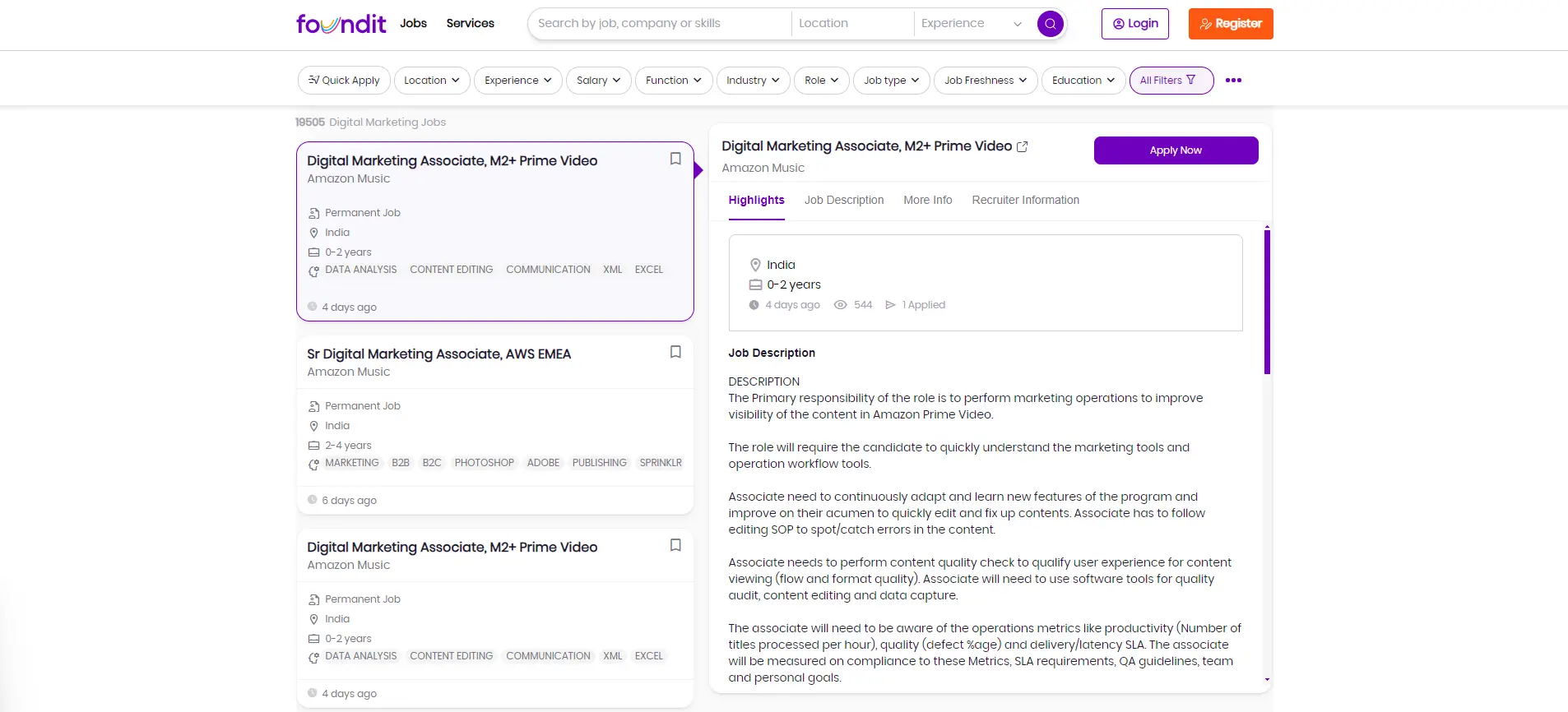Open the Salary filter dropdown
This screenshot has height=712, width=1568.
tap(599, 81)
